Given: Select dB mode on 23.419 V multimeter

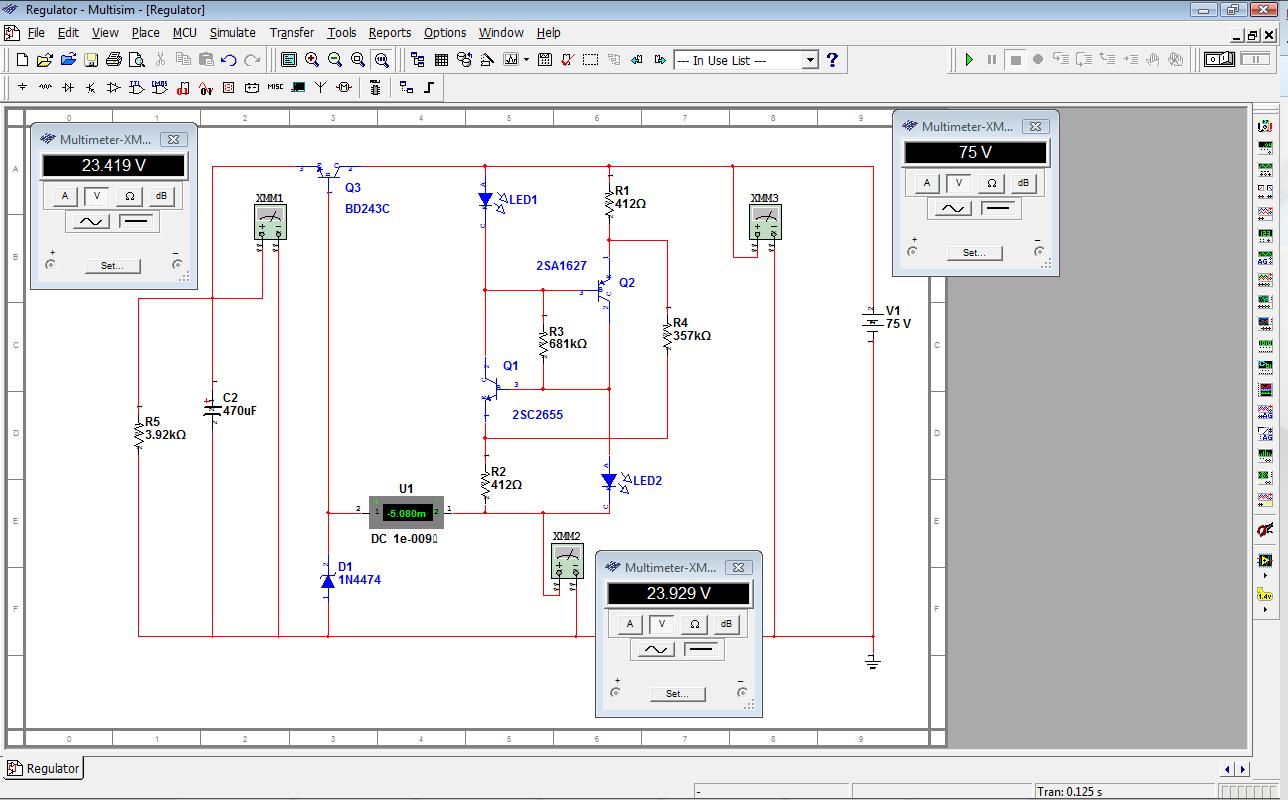Looking at the screenshot, I should tap(161, 196).
